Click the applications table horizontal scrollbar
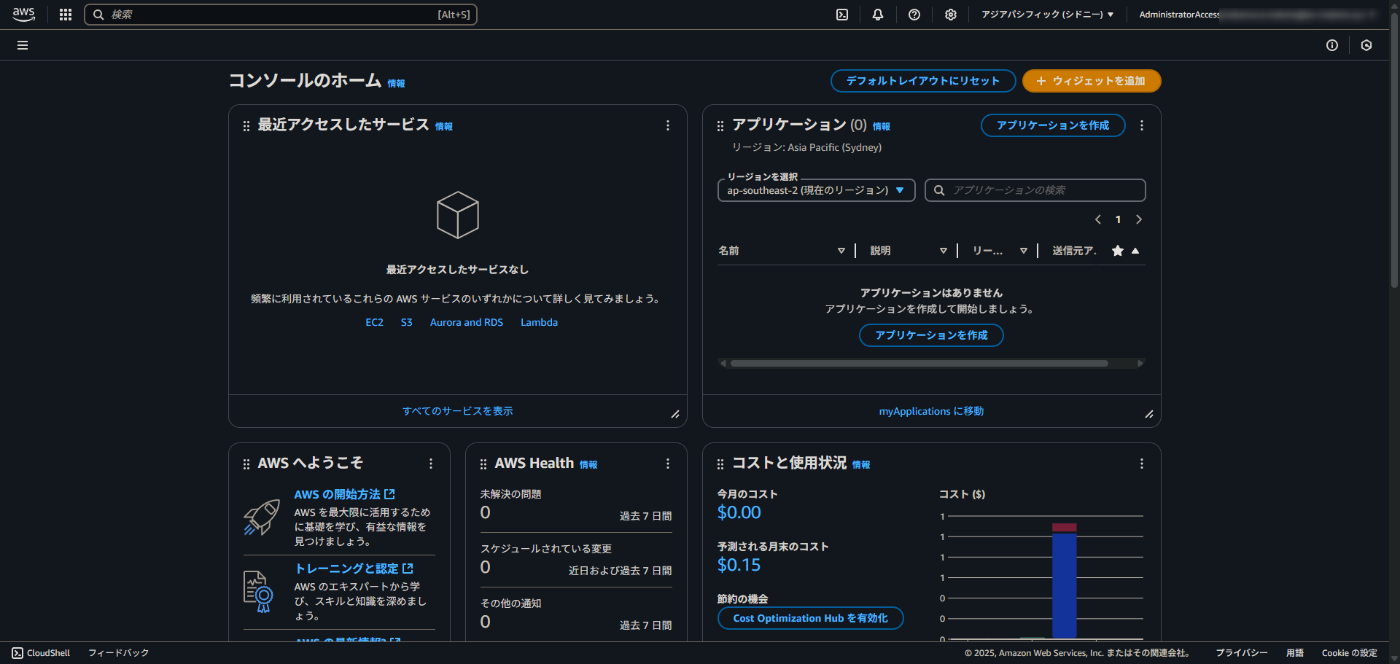 pos(918,364)
